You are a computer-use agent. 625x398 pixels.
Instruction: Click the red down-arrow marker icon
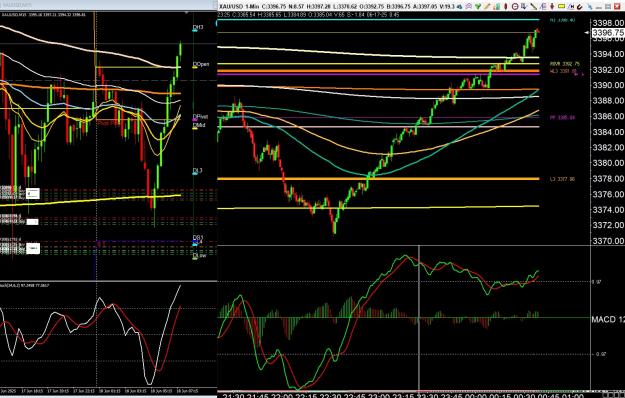pos(552,6)
